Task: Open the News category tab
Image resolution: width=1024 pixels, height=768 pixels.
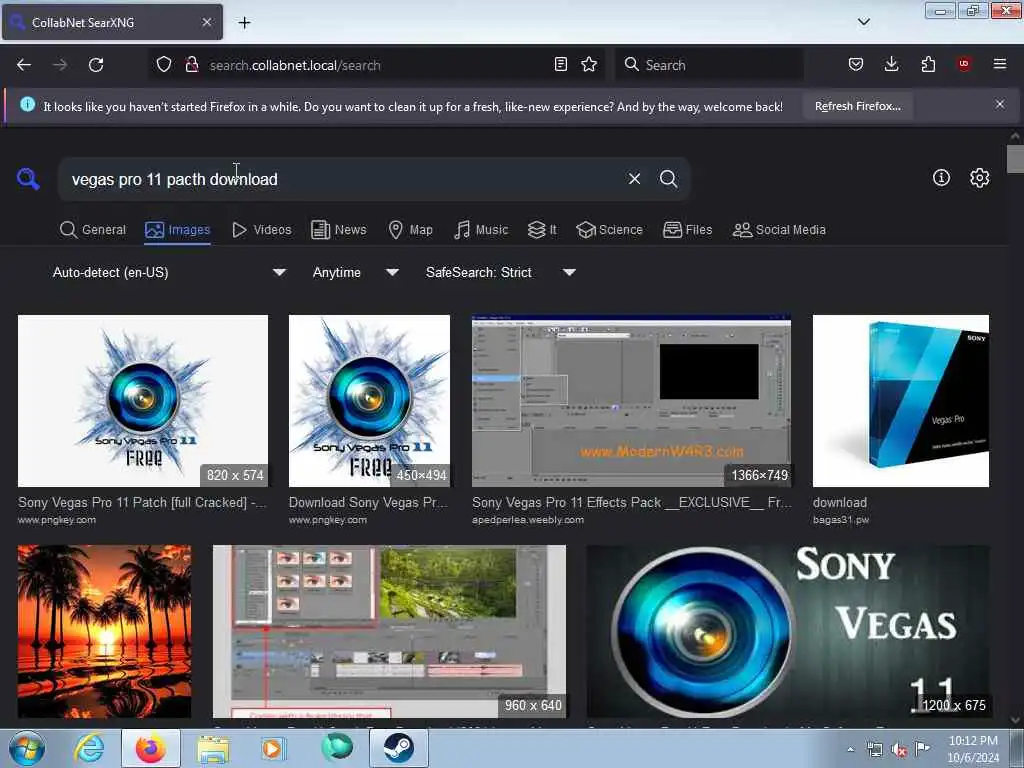Action: (x=339, y=230)
